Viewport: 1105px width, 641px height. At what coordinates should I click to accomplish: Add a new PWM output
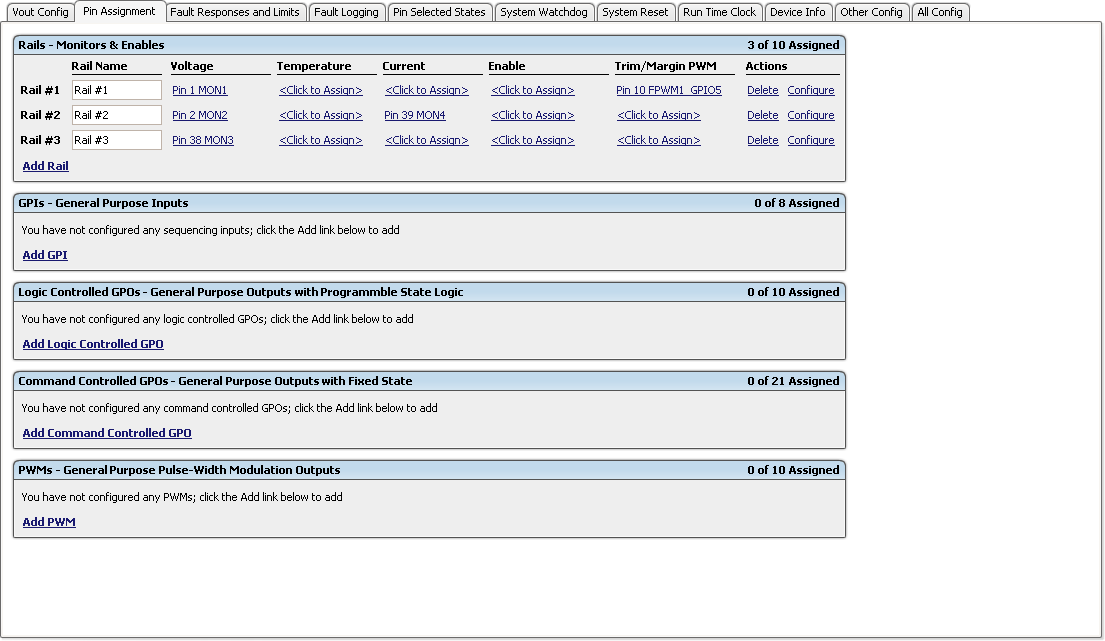[49, 521]
